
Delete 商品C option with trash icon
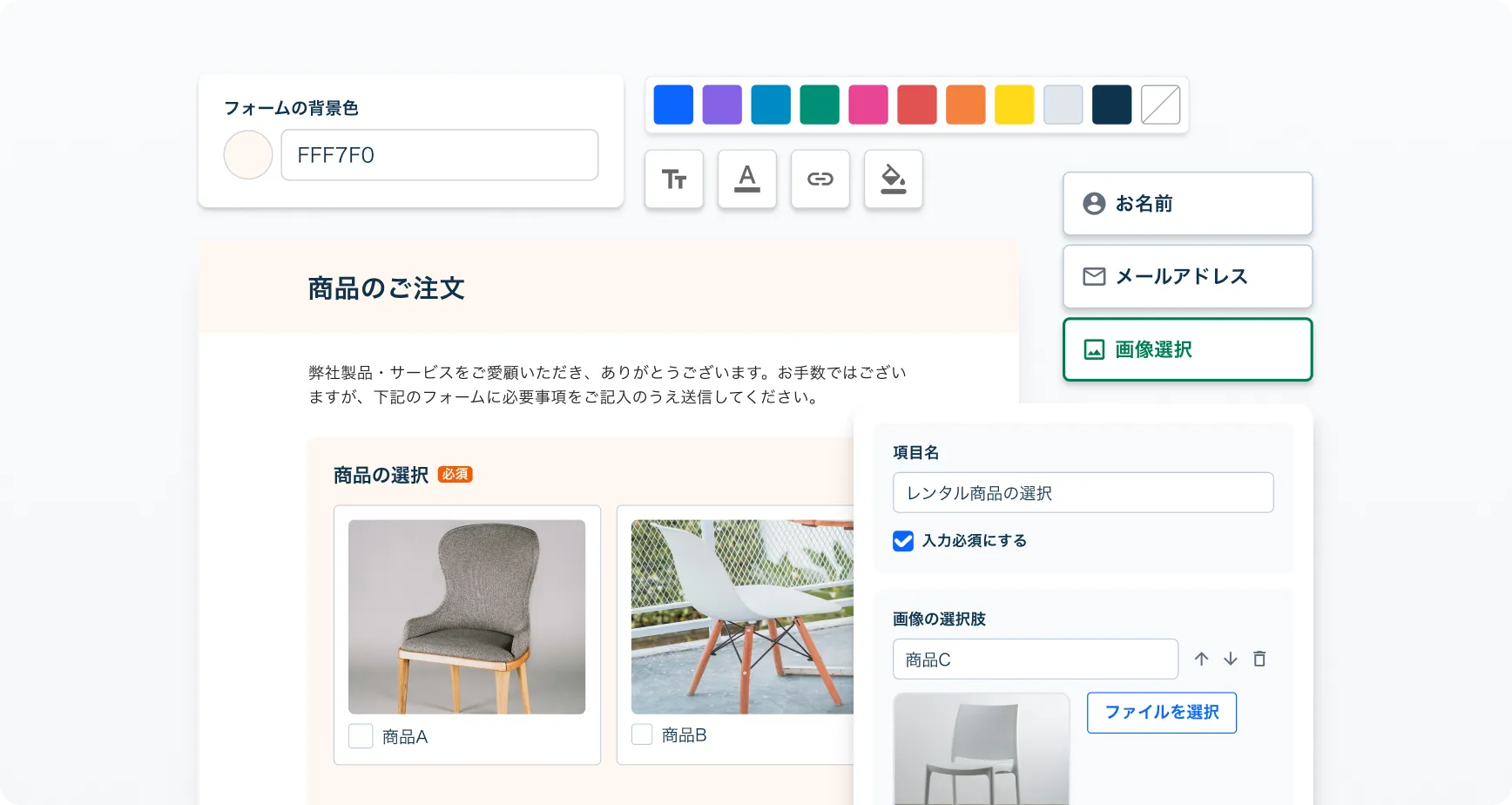[x=1259, y=659]
